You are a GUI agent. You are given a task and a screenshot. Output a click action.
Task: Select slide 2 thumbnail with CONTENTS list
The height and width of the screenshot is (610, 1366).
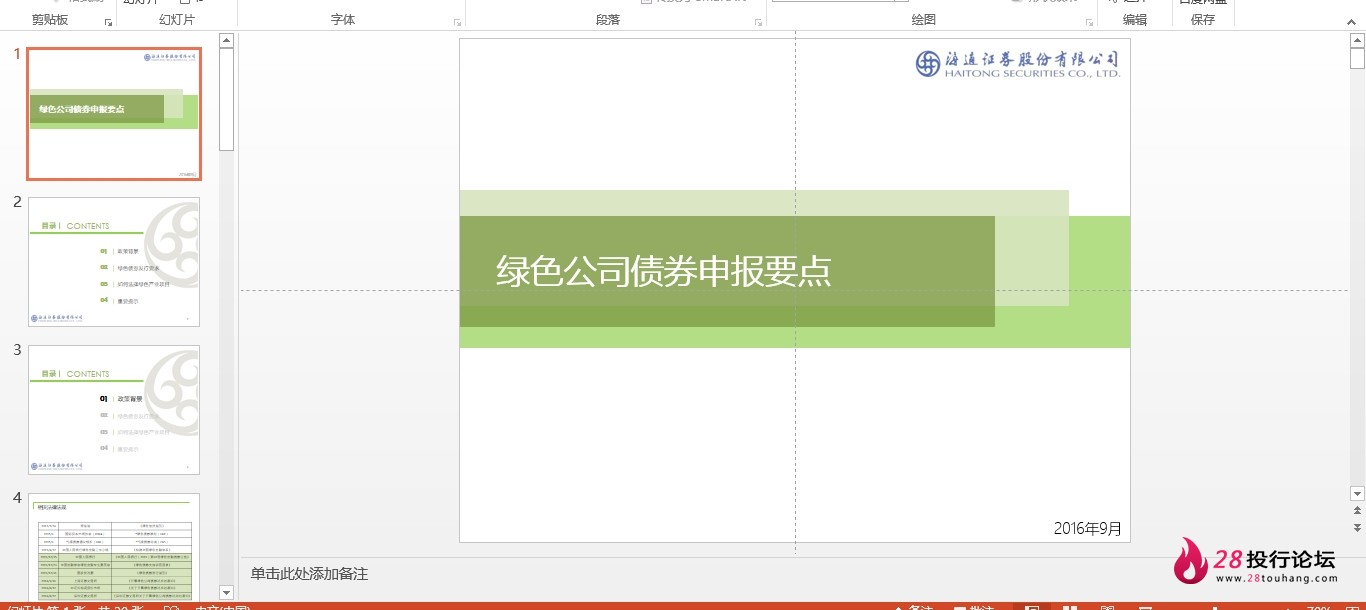click(x=114, y=262)
